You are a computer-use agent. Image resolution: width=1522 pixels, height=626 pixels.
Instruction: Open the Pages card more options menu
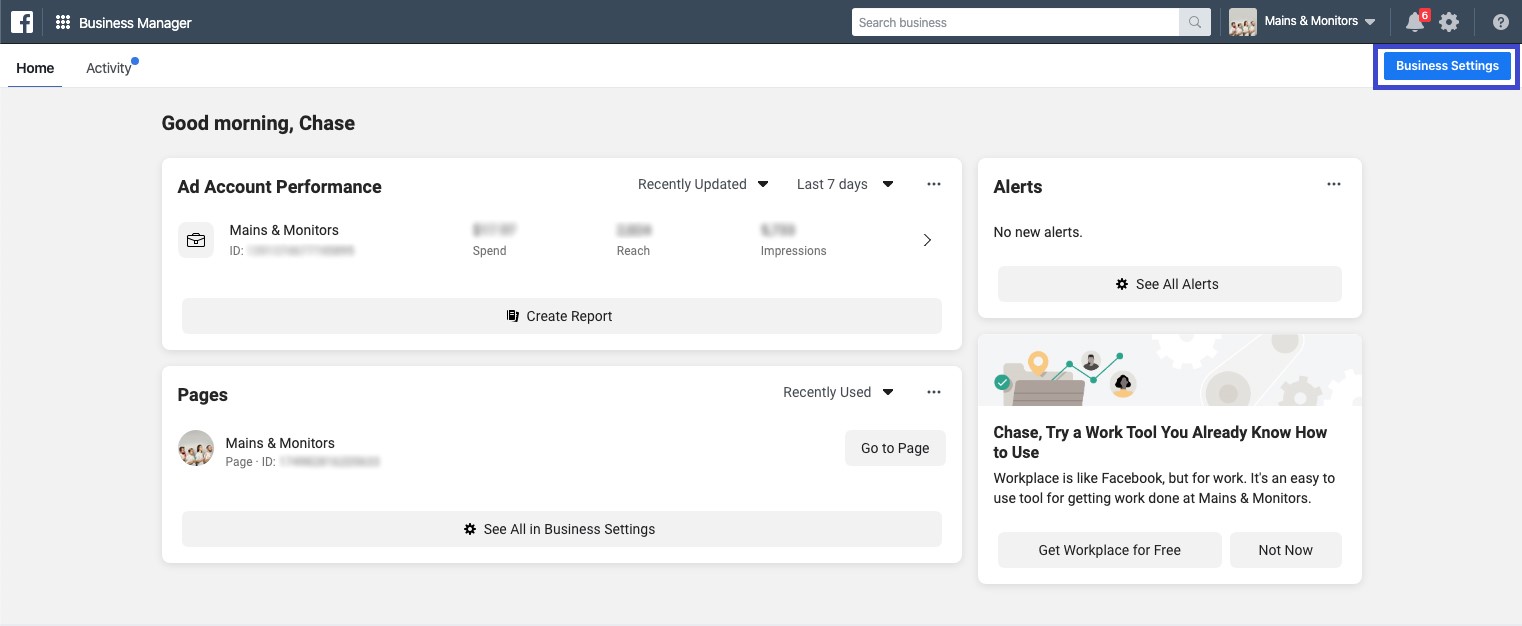(934, 392)
